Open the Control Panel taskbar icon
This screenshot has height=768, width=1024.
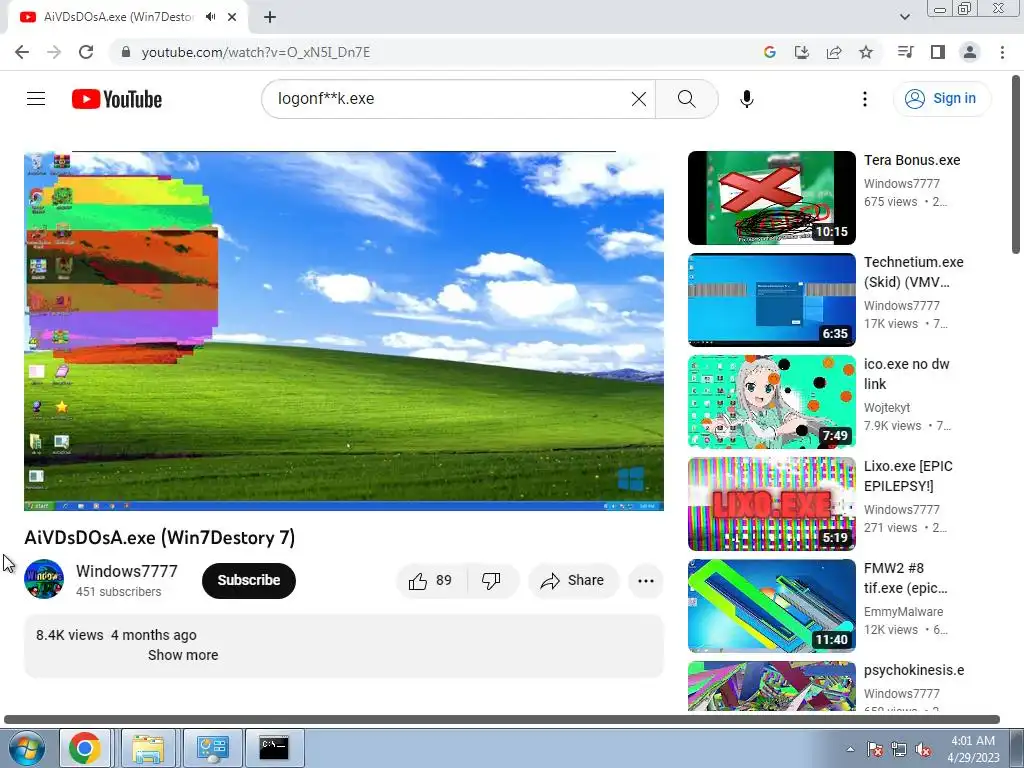tap(212, 748)
